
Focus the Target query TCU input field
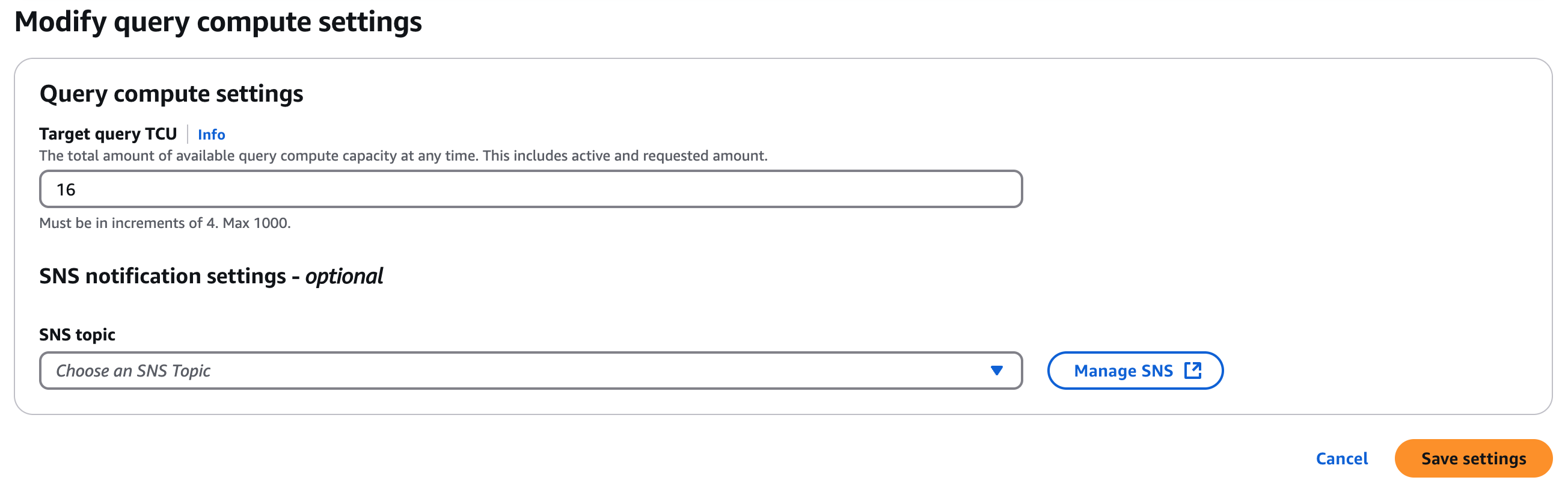530,189
